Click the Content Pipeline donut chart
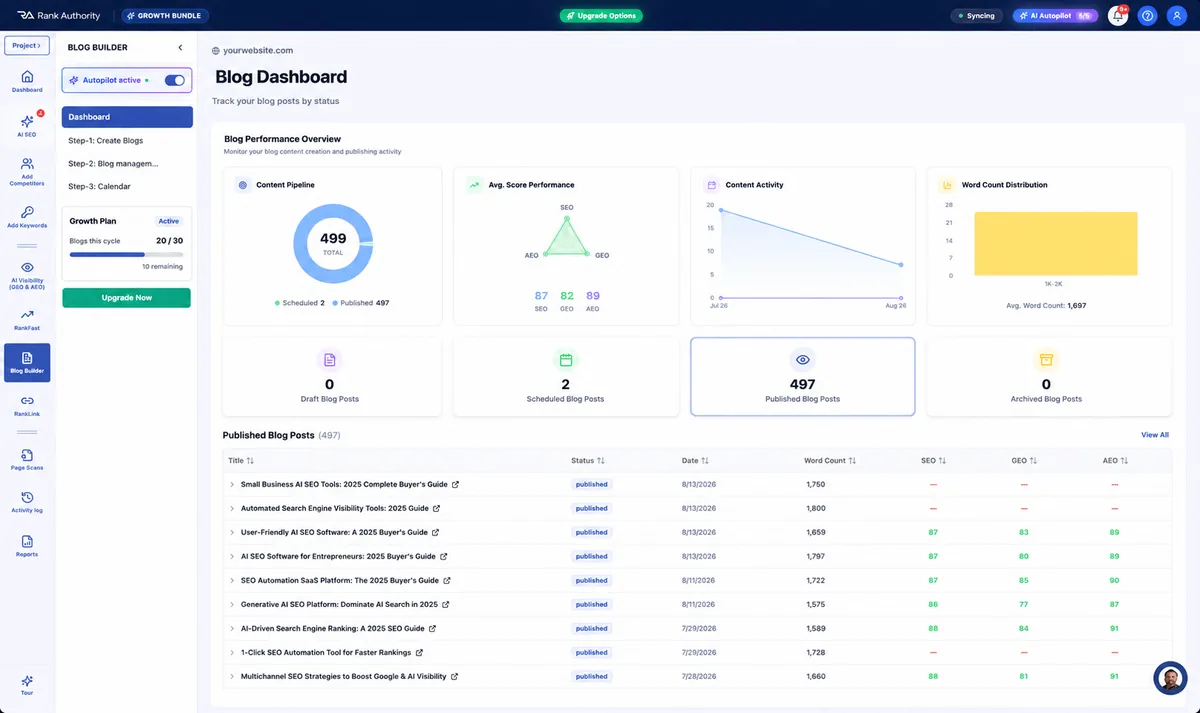1200x713 pixels. (333, 243)
